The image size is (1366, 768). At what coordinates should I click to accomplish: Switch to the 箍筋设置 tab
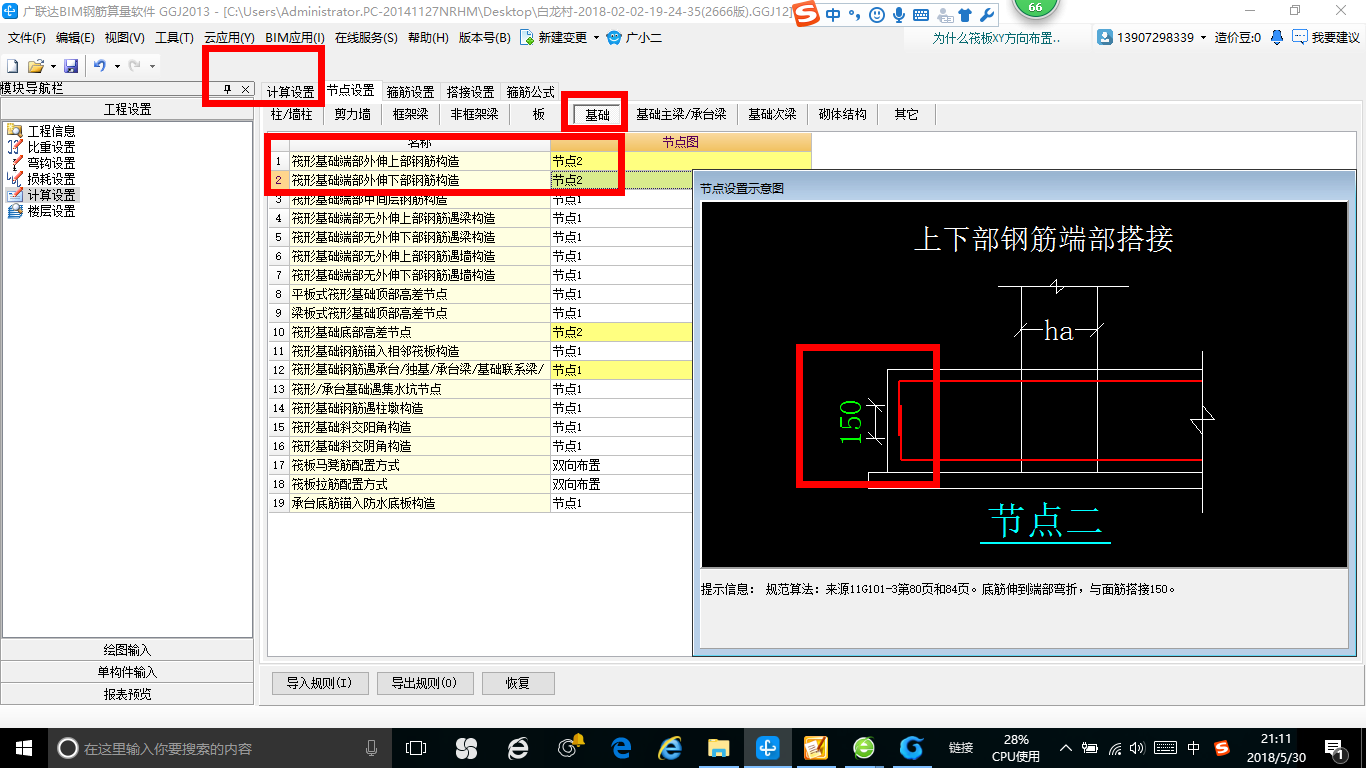(x=410, y=92)
